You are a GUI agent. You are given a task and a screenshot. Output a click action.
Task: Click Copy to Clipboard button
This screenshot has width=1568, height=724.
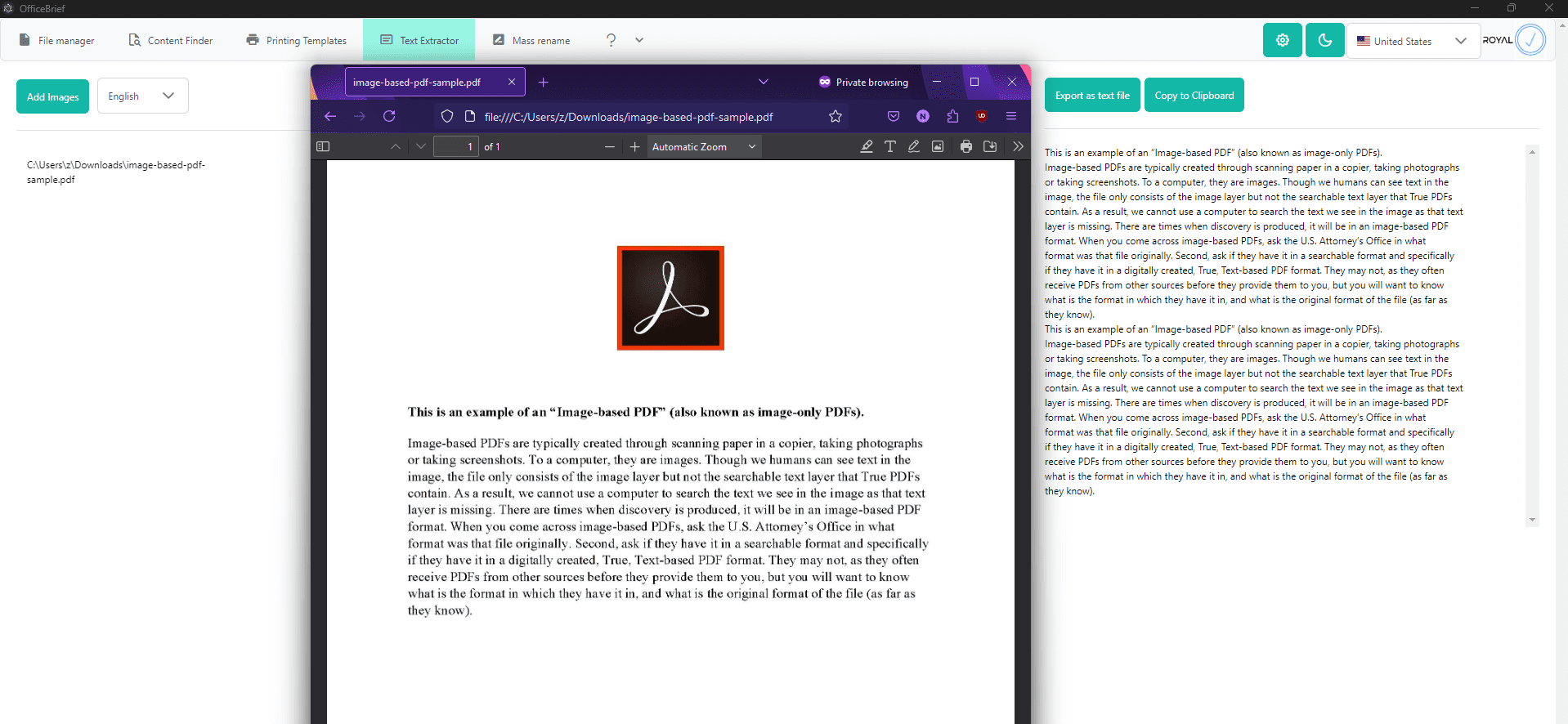click(x=1194, y=95)
